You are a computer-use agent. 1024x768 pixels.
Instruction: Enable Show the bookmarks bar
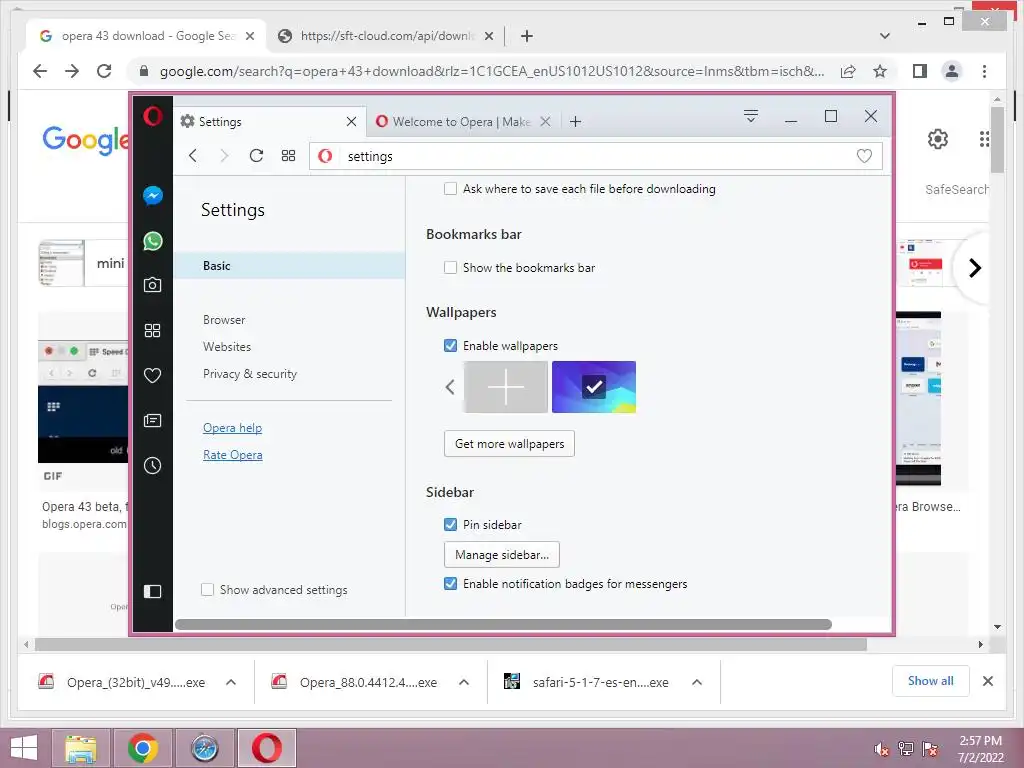tap(450, 268)
